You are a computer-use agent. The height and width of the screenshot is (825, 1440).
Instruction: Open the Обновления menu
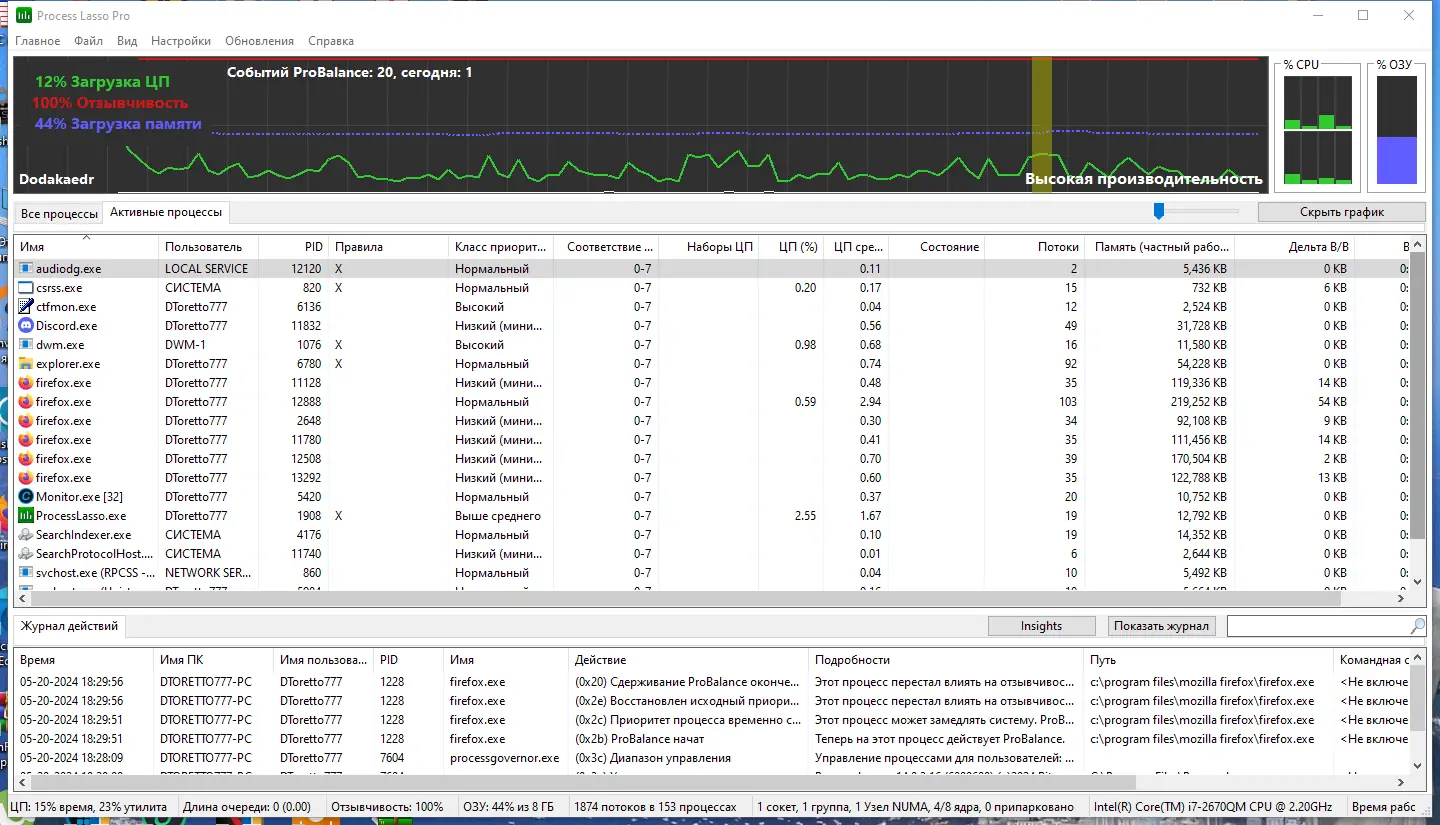260,41
